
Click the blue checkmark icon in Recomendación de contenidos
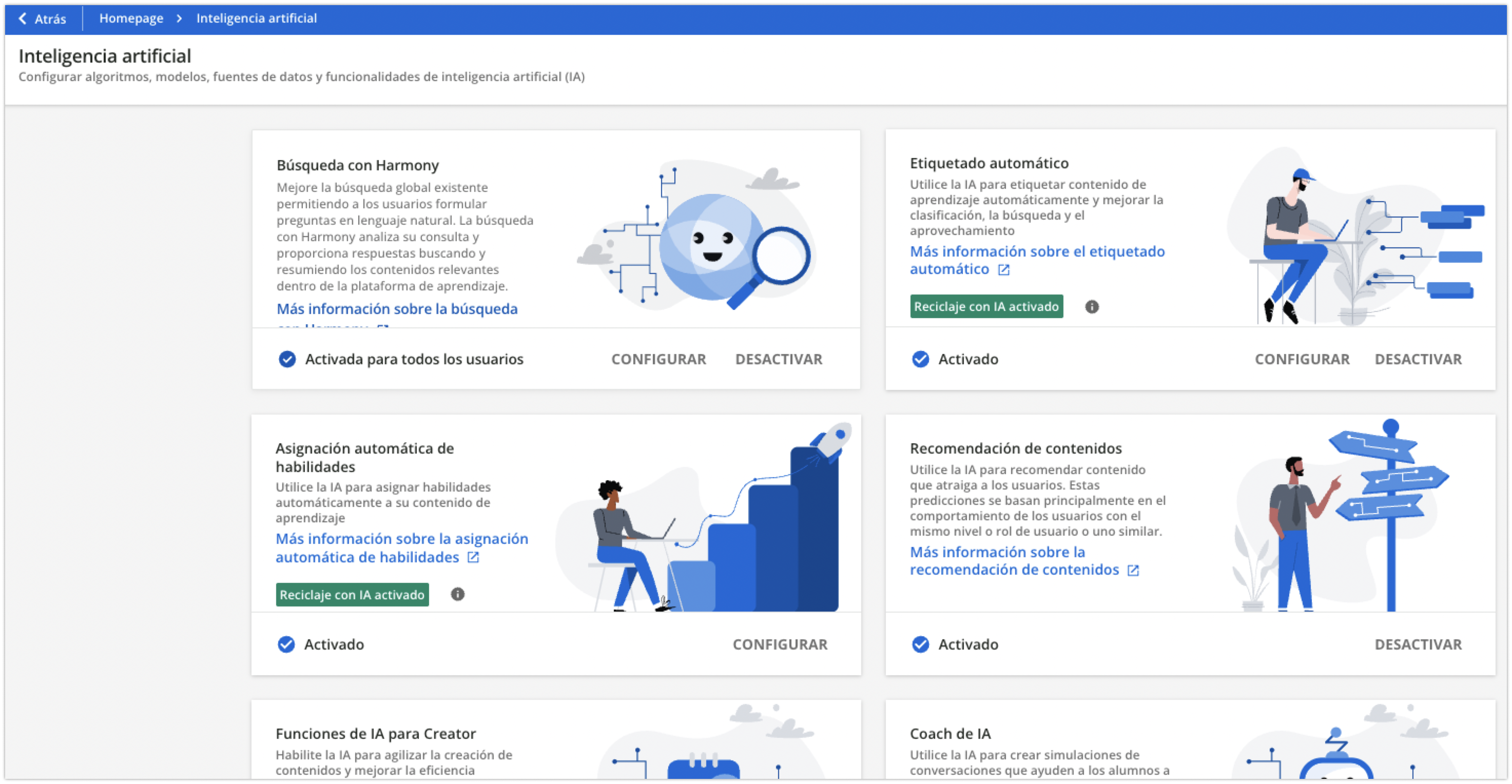[x=920, y=644]
